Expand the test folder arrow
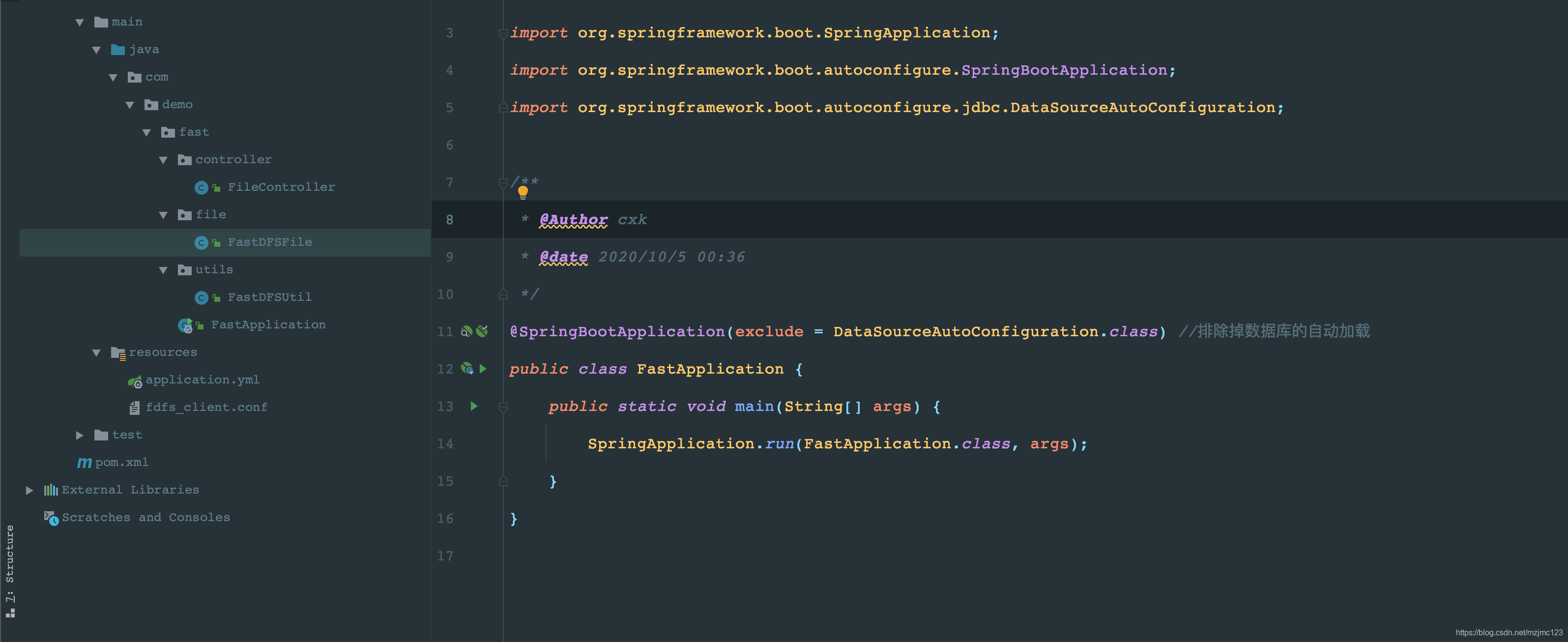The image size is (1568, 642). (x=80, y=435)
